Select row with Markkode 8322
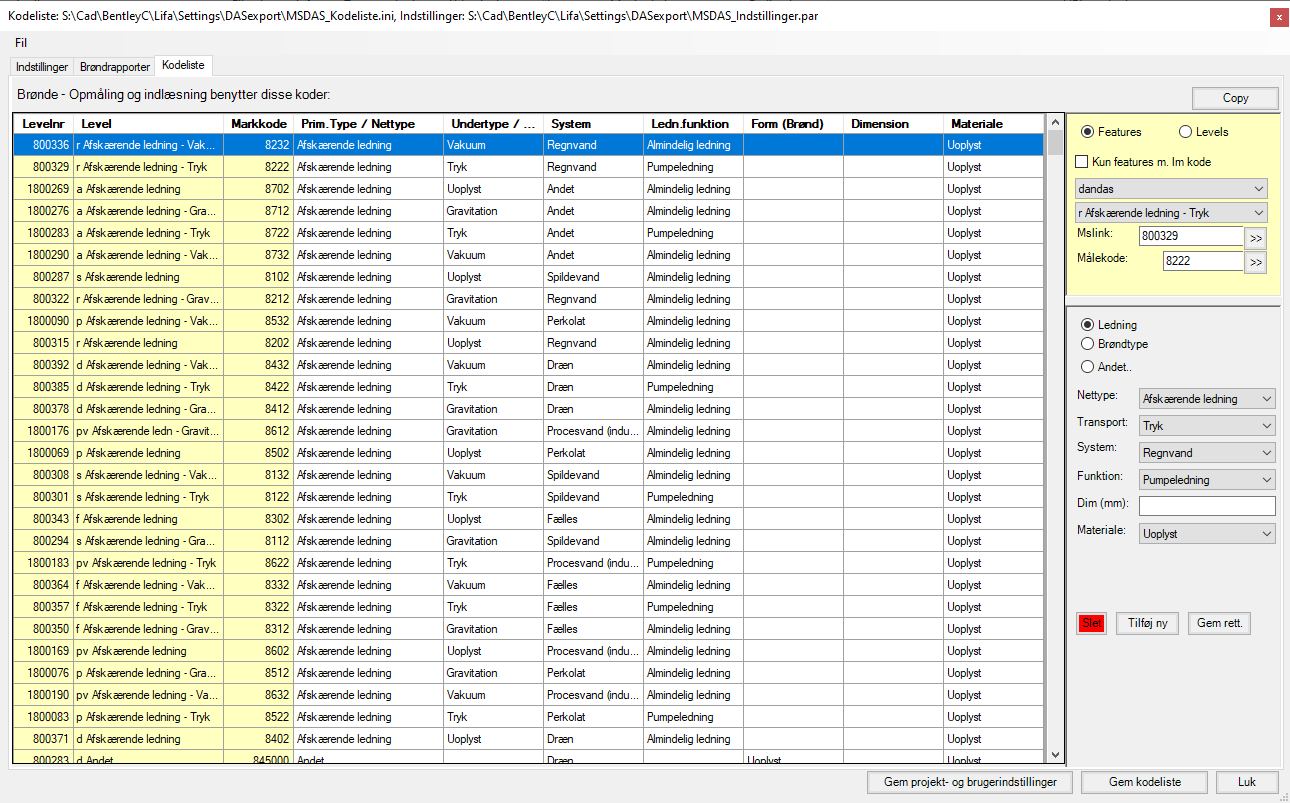The image size is (1290, 803). click(528, 607)
